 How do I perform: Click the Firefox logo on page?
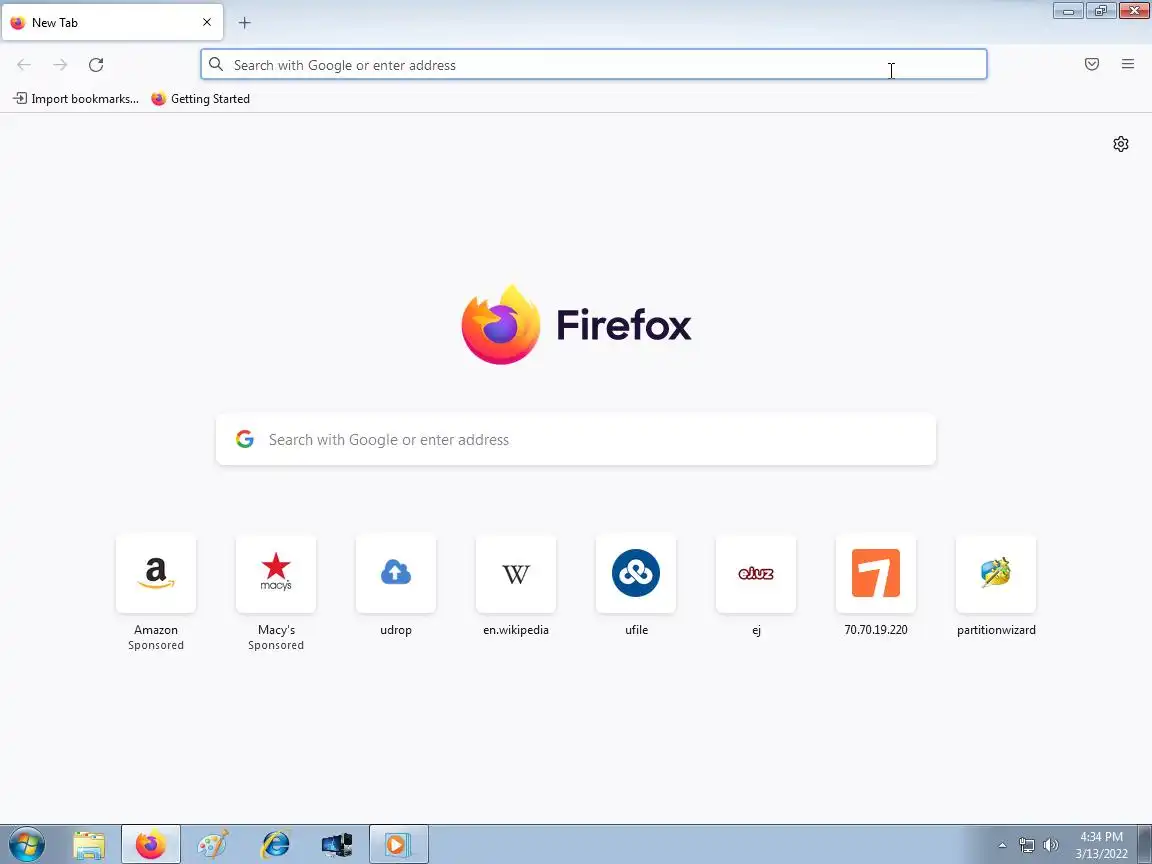(576, 324)
